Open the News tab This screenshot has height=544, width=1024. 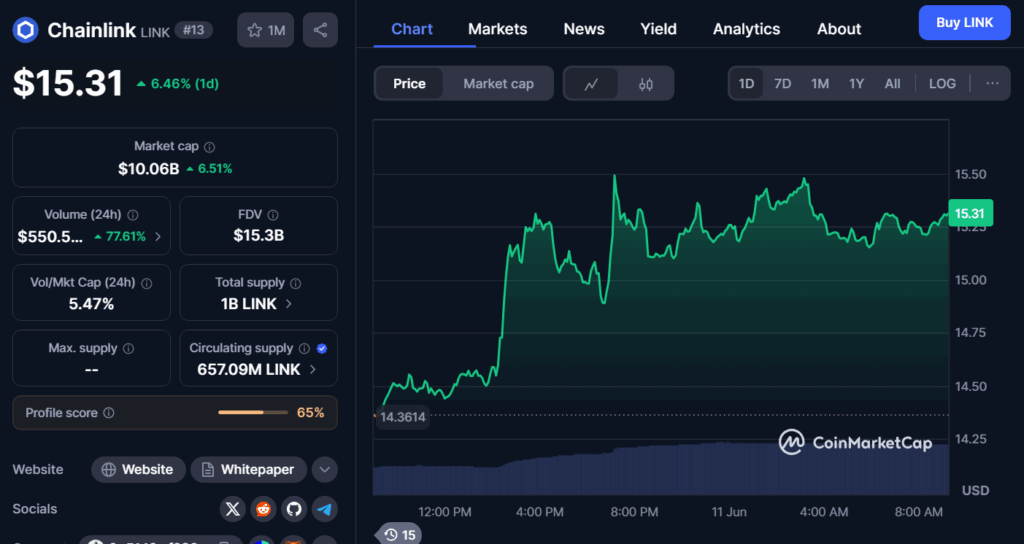click(584, 29)
